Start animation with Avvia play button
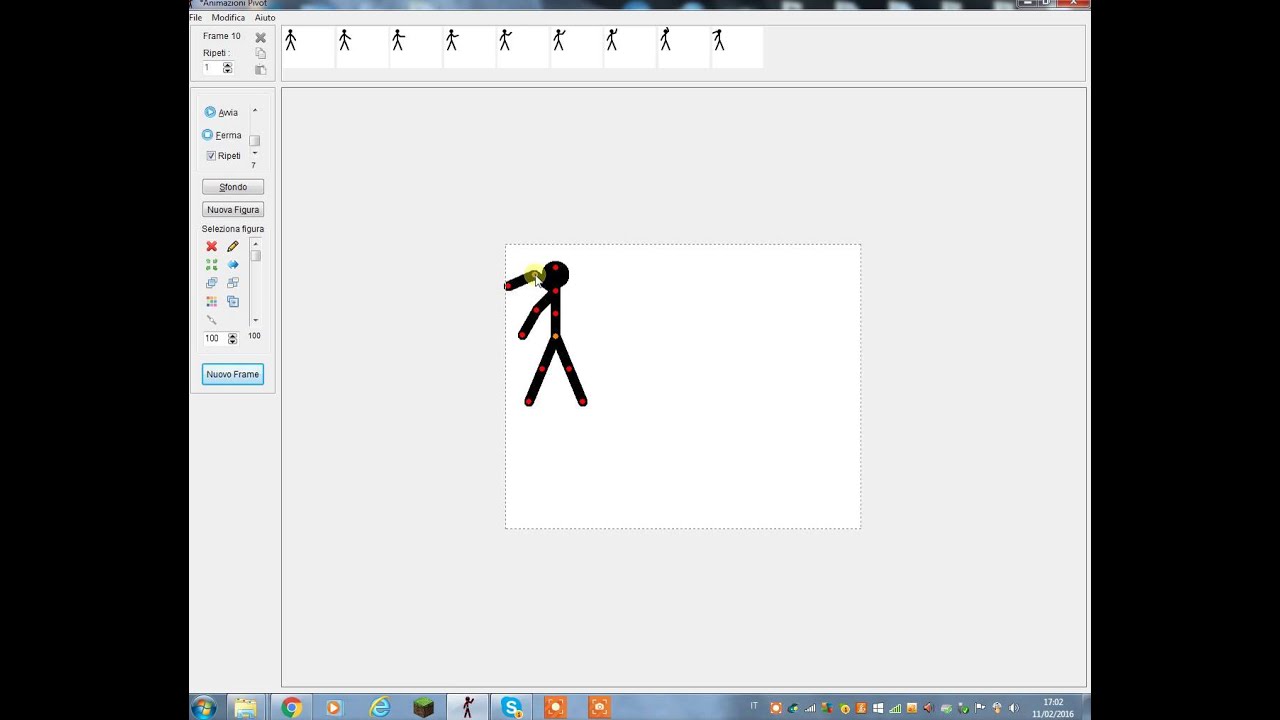The image size is (1280, 720). (x=221, y=112)
